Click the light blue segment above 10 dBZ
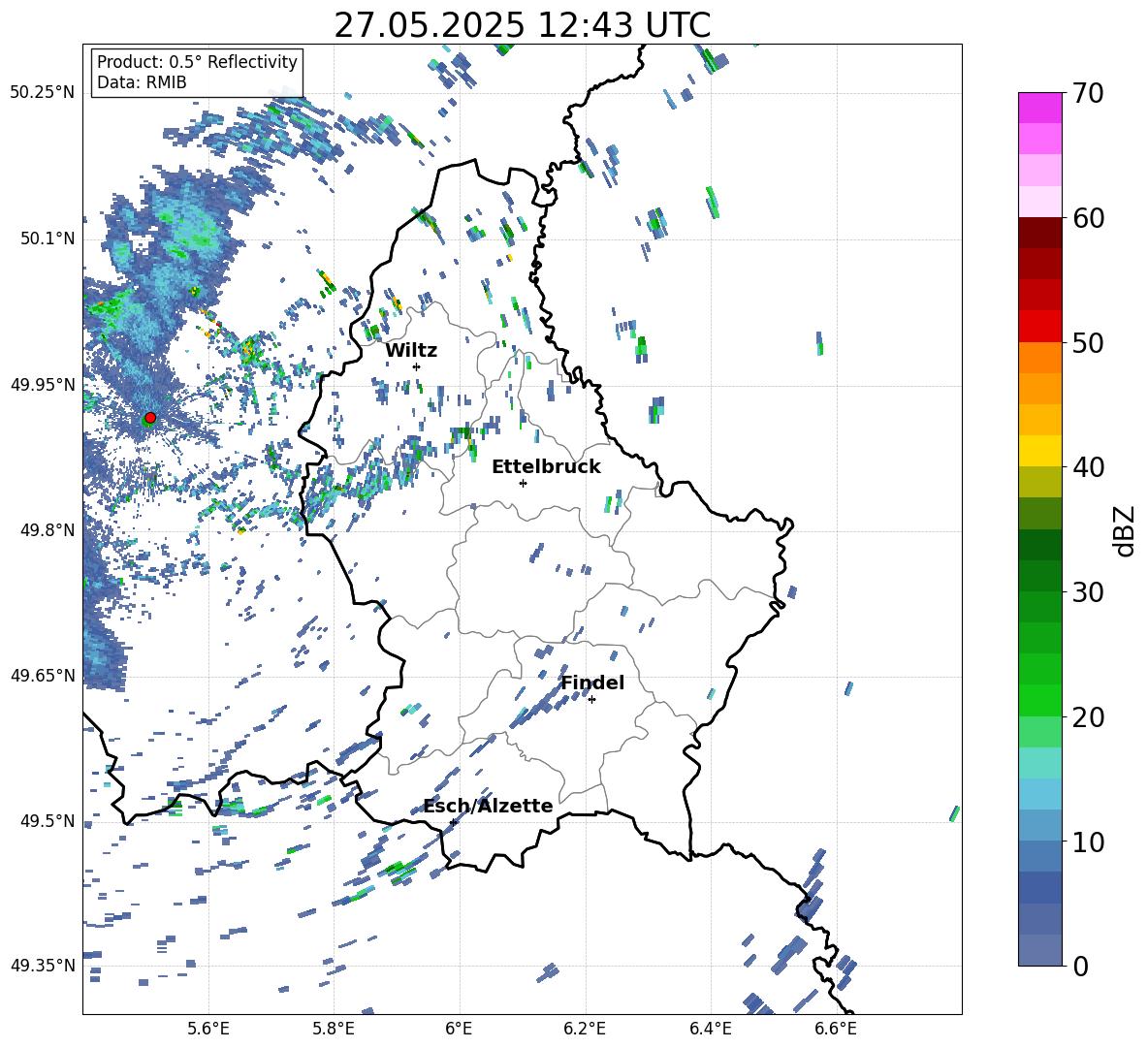Viewport: 1148px width, 1048px height. 1039,825
